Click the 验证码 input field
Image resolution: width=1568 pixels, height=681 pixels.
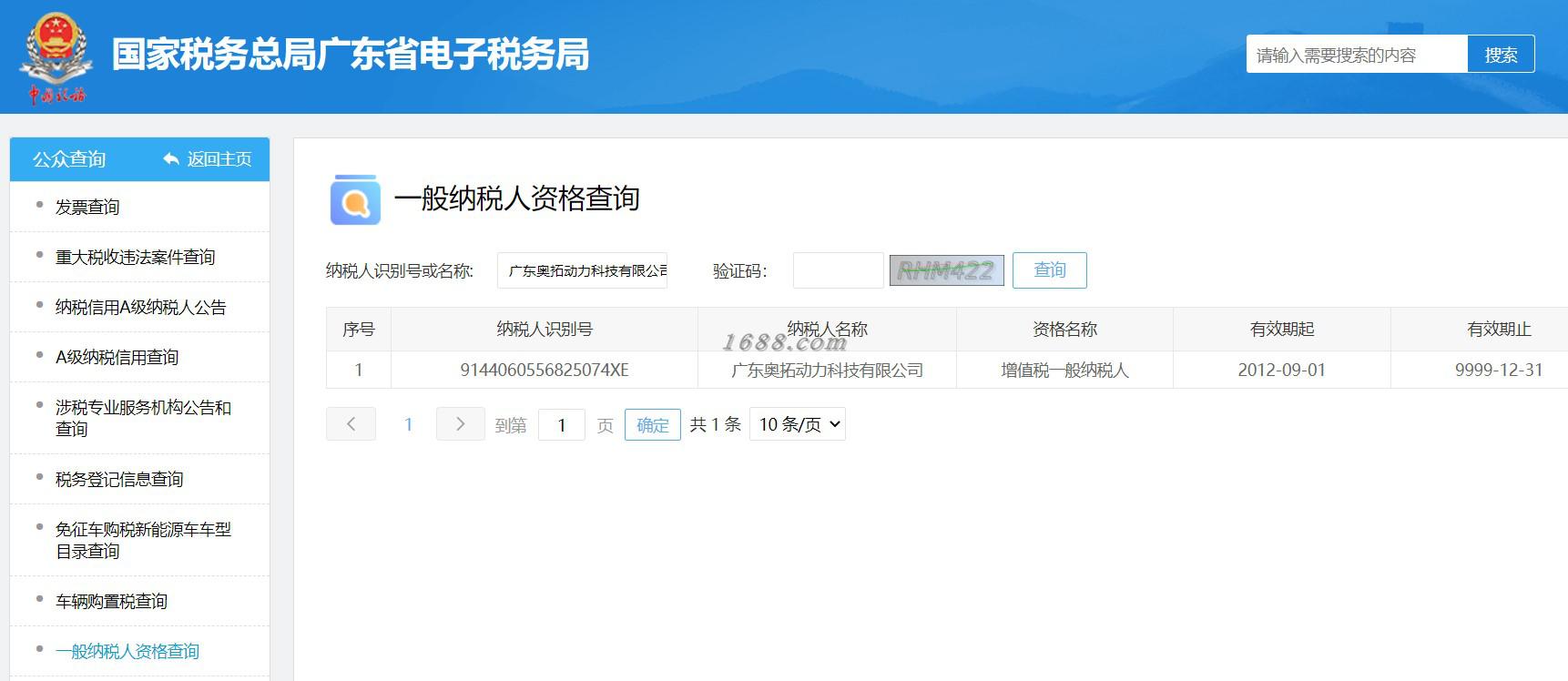(x=838, y=270)
